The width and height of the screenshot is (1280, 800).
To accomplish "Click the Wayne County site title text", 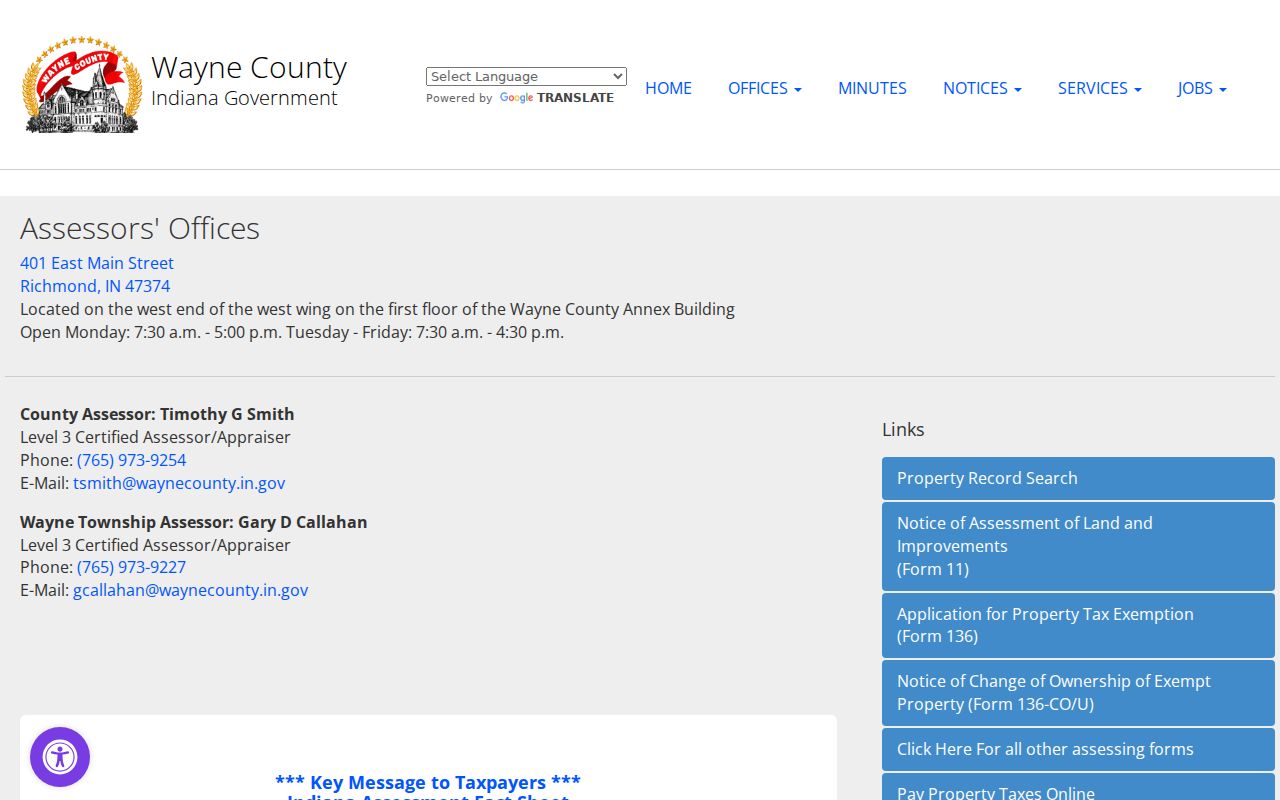I will coord(249,68).
